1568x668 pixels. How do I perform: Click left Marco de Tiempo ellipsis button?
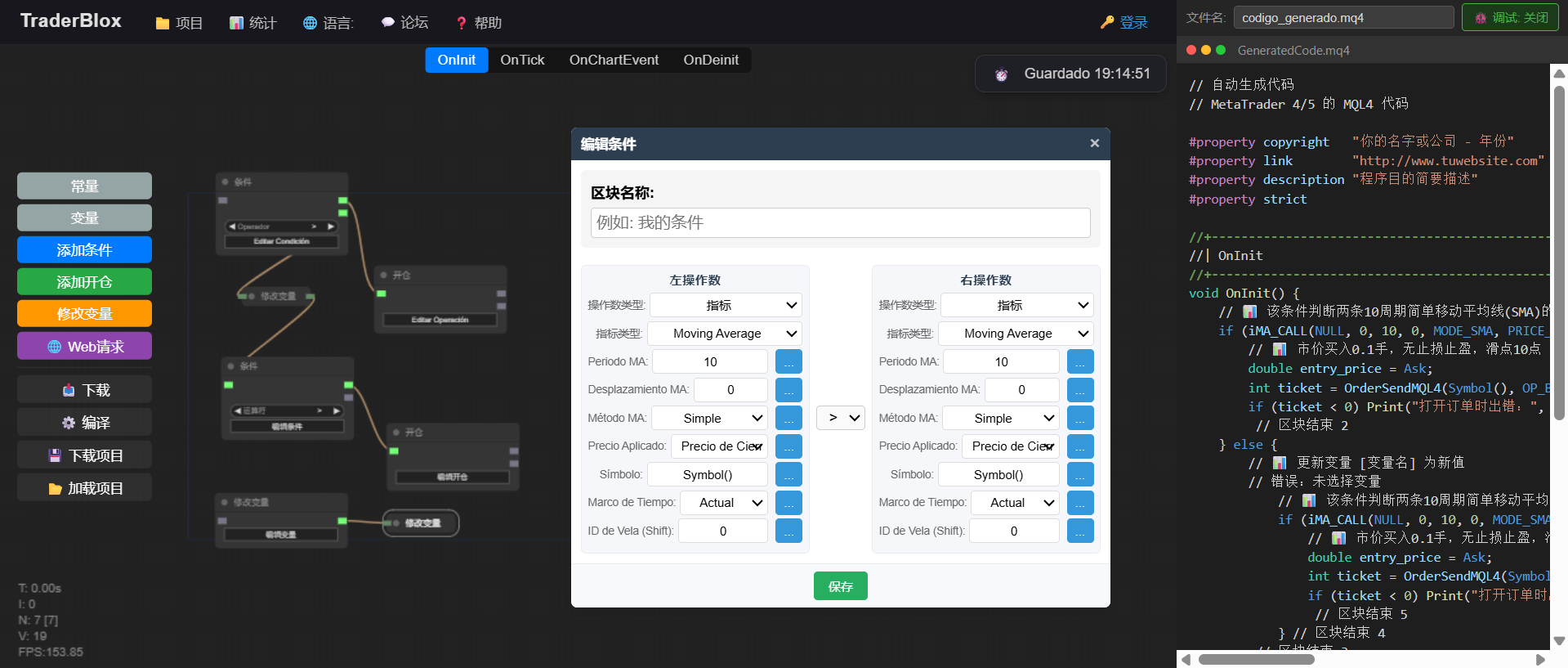tap(788, 503)
